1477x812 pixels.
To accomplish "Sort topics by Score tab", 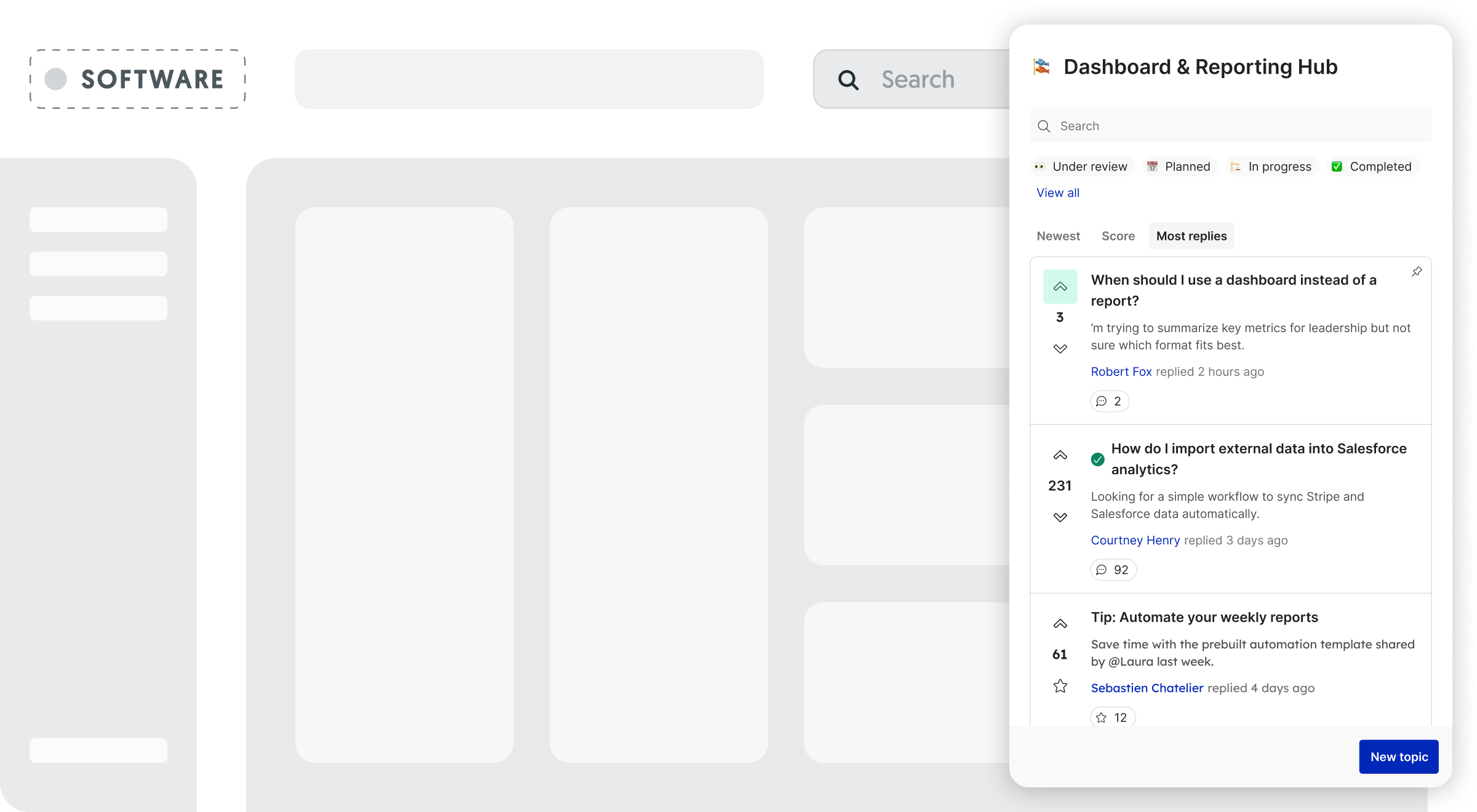I will click(1118, 236).
